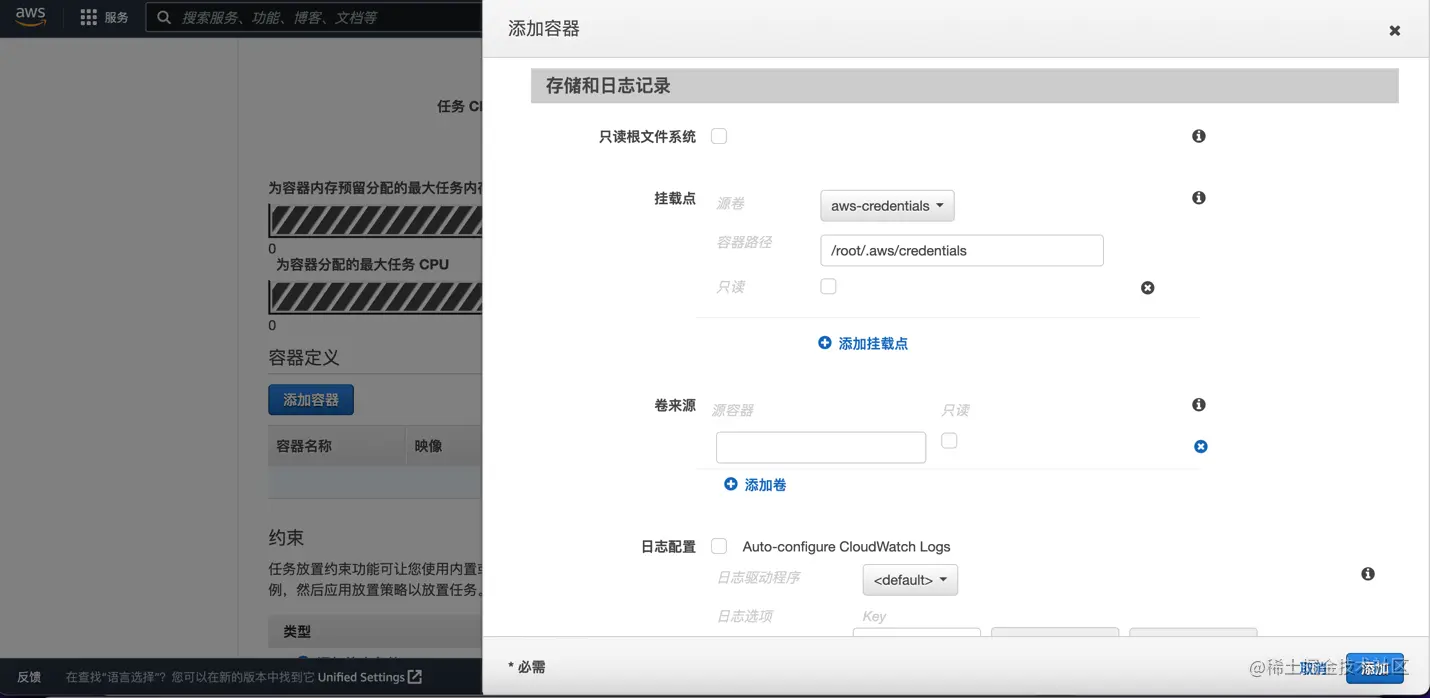This screenshot has height=698, width=1430.
Task: Click plus icon next to add volume
Action: click(731, 484)
